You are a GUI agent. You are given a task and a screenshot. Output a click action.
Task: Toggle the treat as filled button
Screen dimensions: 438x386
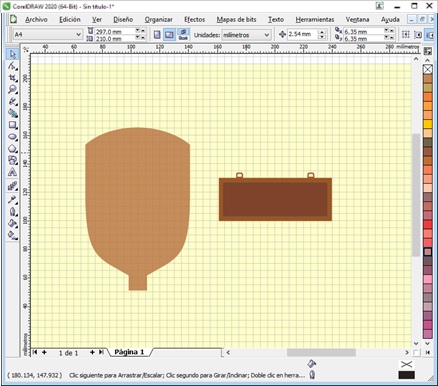[406, 35]
